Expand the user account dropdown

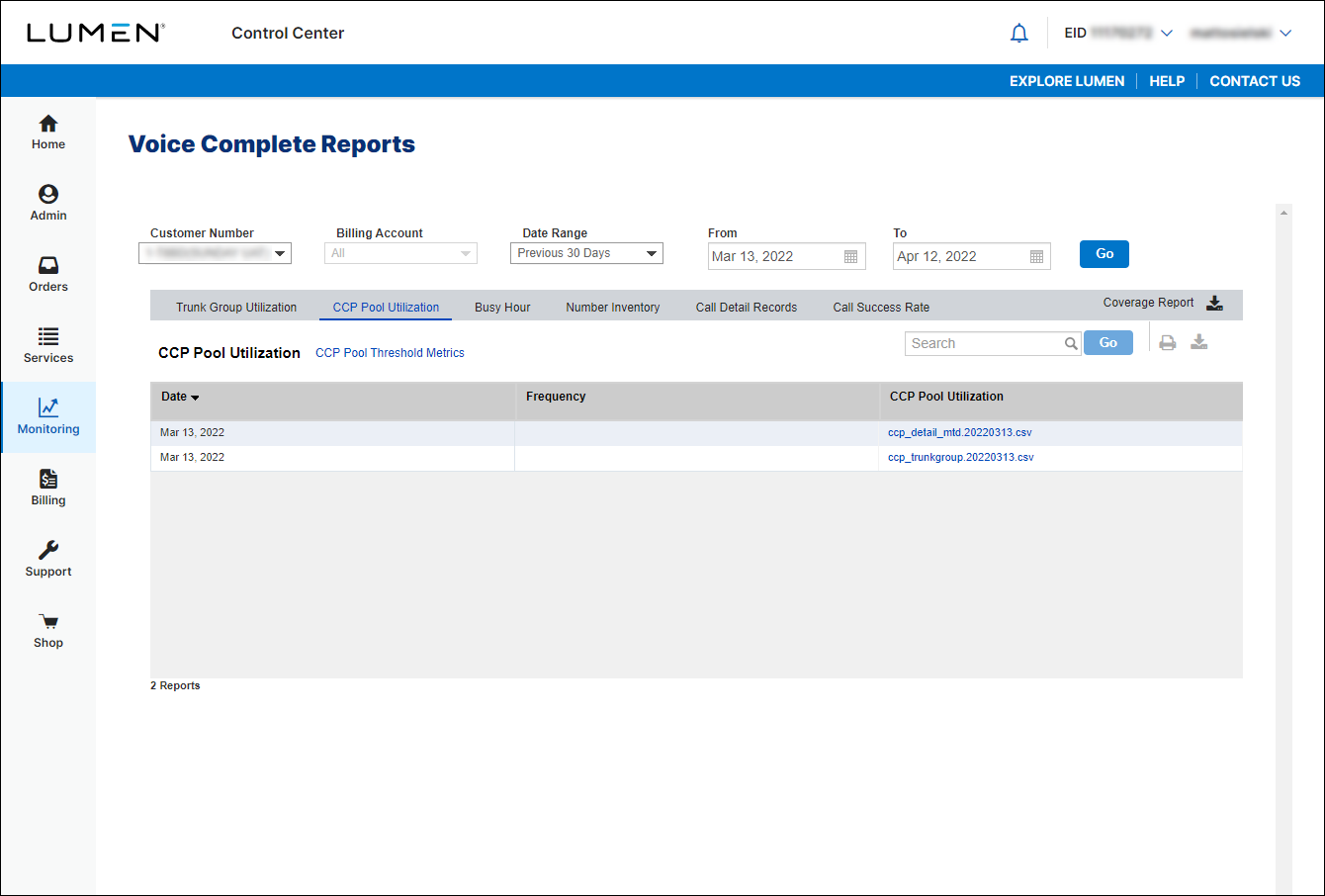pyautogui.click(x=1285, y=34)
